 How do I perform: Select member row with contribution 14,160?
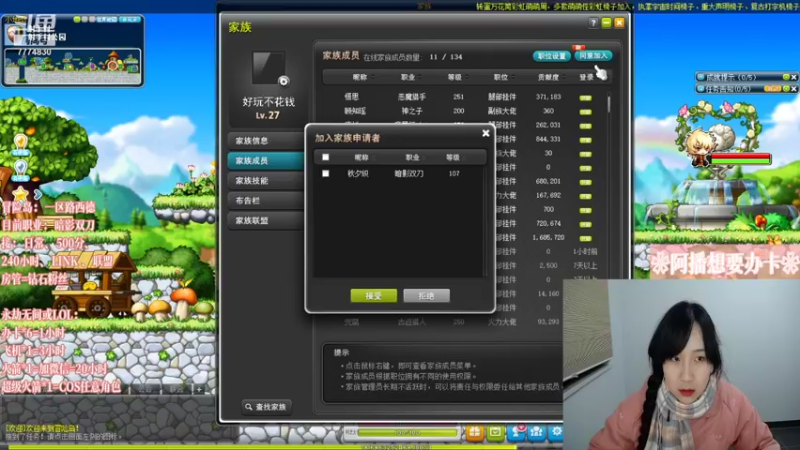(531, 294)
